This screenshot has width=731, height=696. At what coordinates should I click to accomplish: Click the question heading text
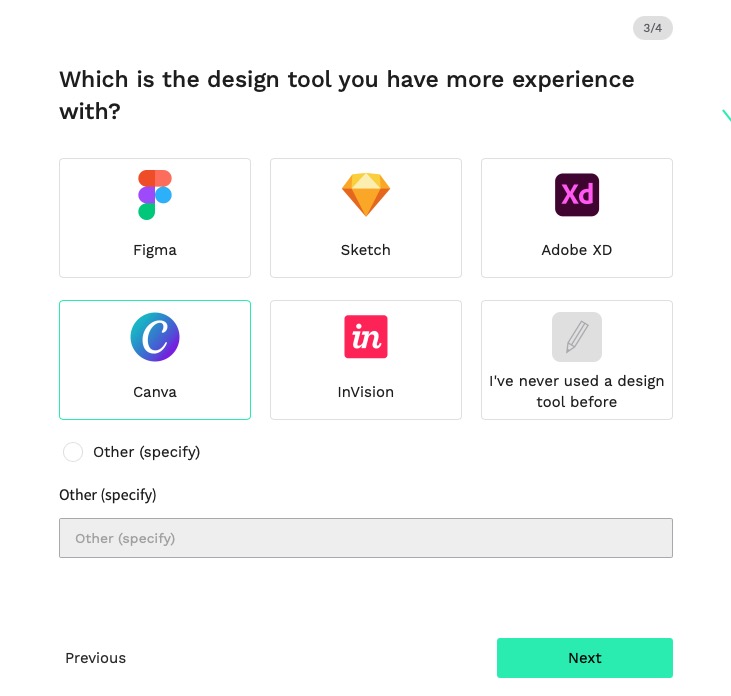pos(347,94)
